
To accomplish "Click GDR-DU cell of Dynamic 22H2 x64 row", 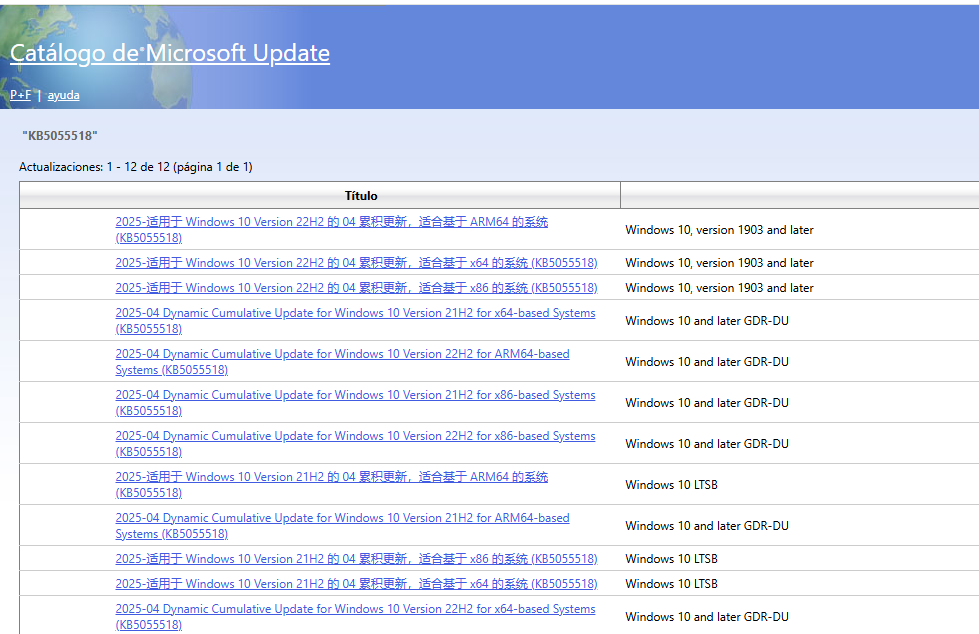I will tap(707, 617).
